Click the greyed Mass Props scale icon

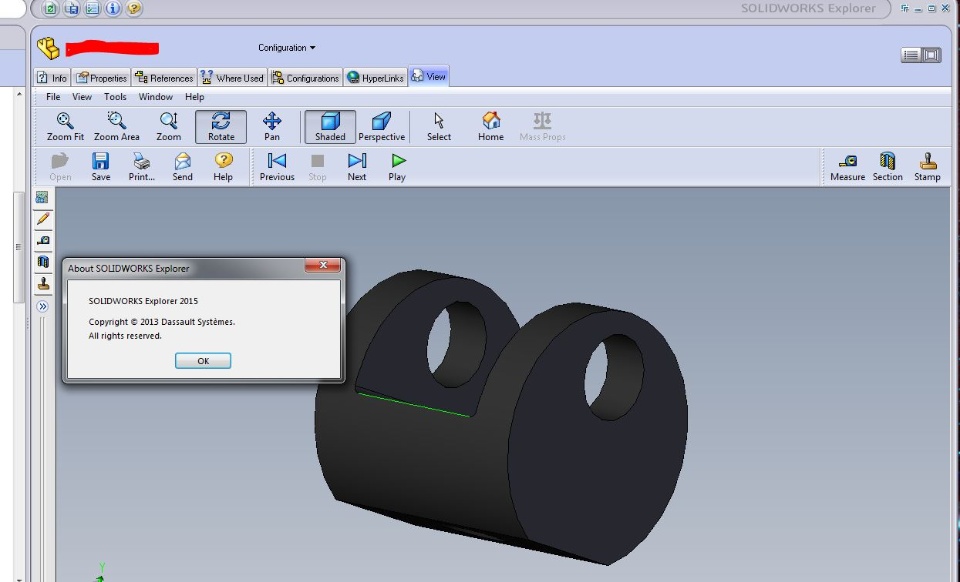pos(542,121)
